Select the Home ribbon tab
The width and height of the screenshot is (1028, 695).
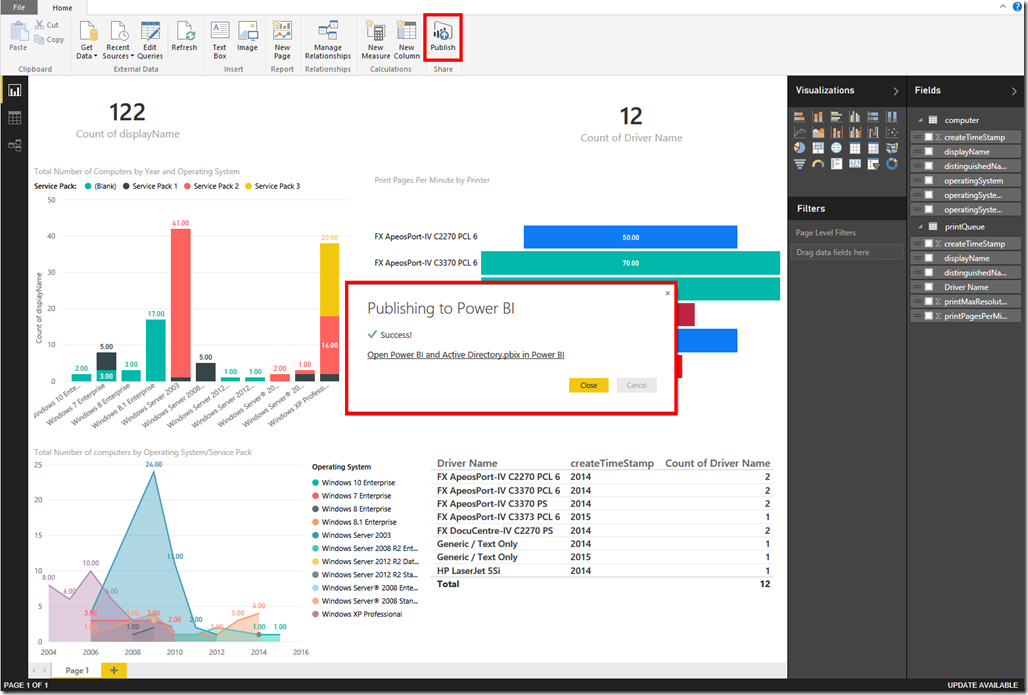[62, 8]
